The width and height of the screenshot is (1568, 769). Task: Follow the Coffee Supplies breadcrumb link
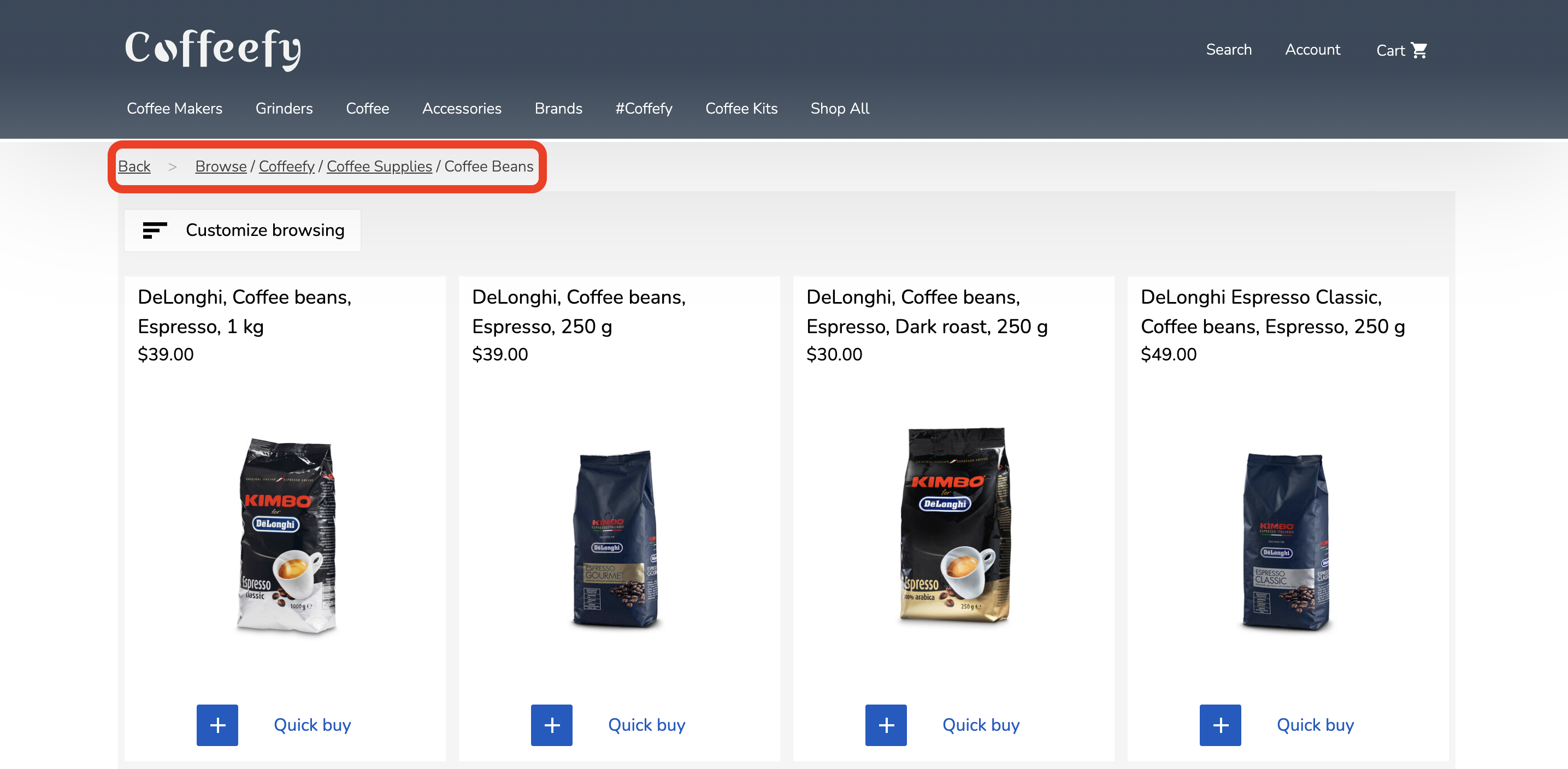[x=379, y=167]
